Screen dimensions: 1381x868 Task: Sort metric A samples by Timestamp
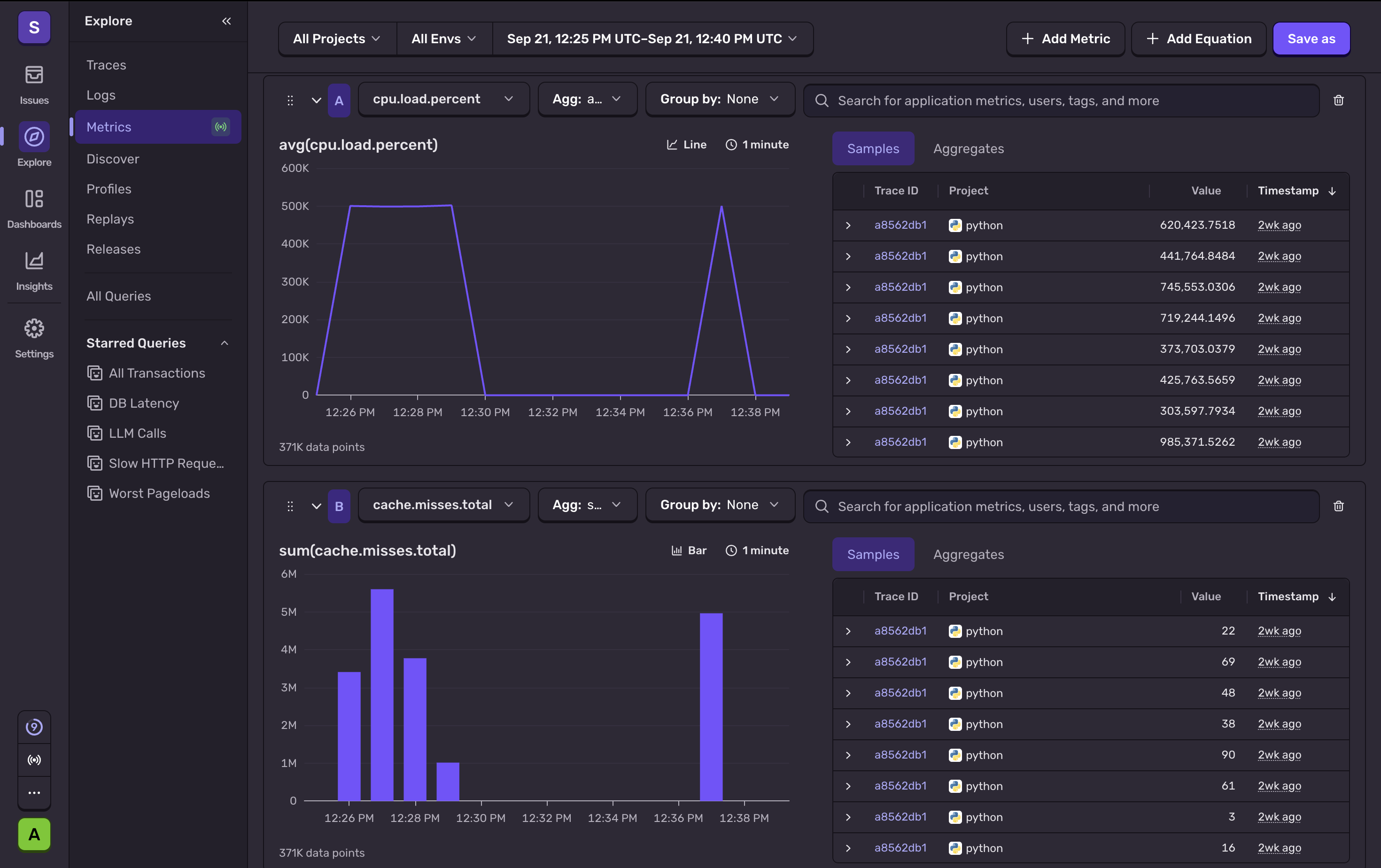1297,191
